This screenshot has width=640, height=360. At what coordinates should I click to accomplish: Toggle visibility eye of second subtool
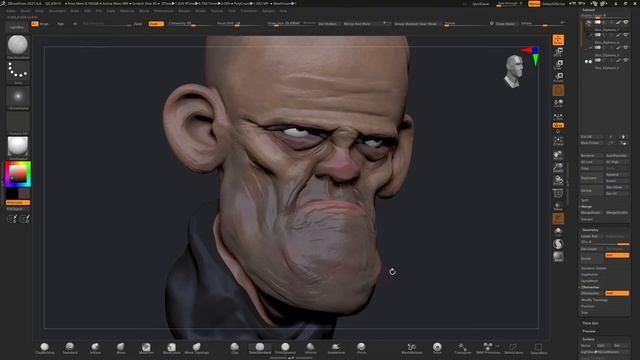tap(626, 35)
